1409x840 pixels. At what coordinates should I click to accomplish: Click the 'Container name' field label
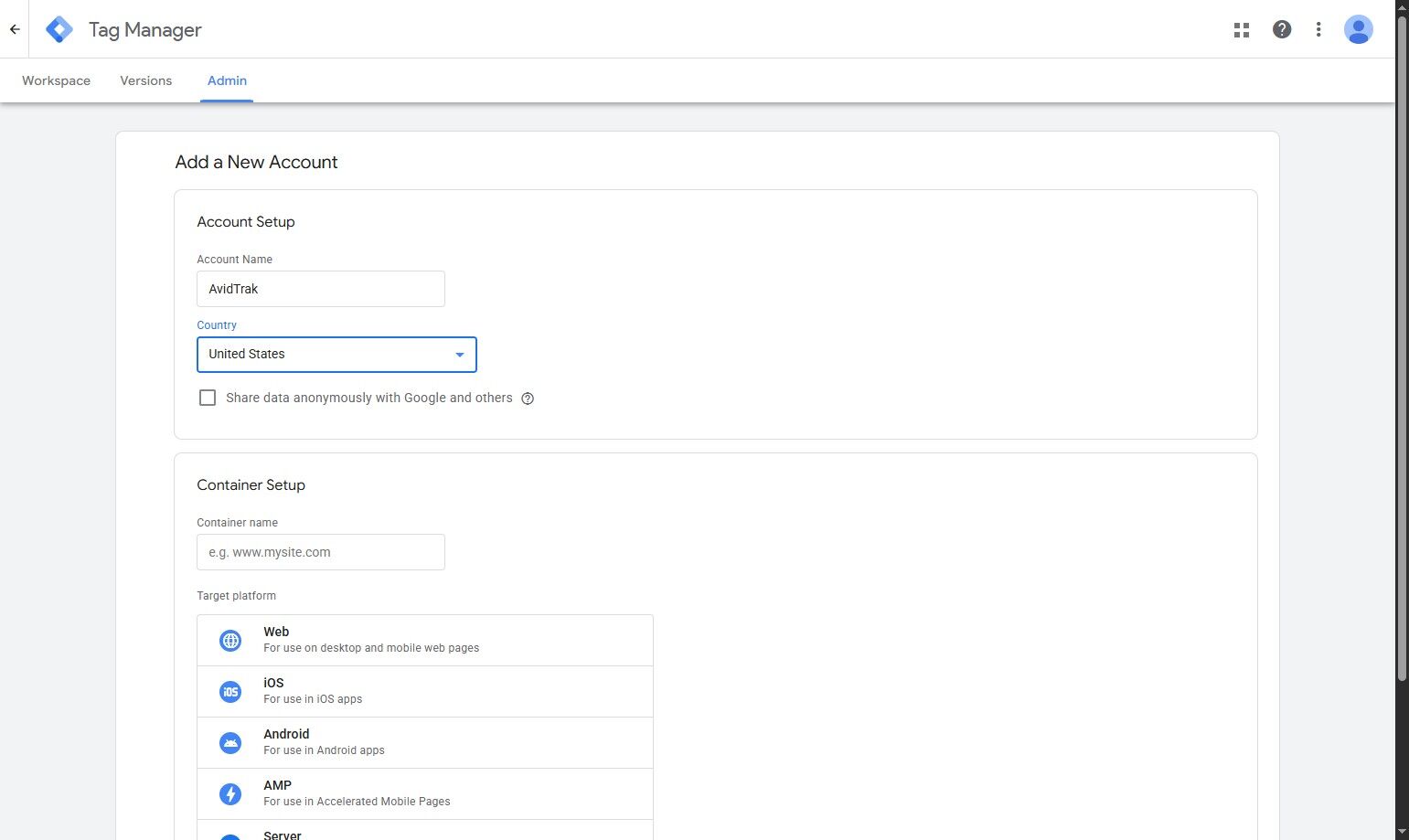click(238, 523)
